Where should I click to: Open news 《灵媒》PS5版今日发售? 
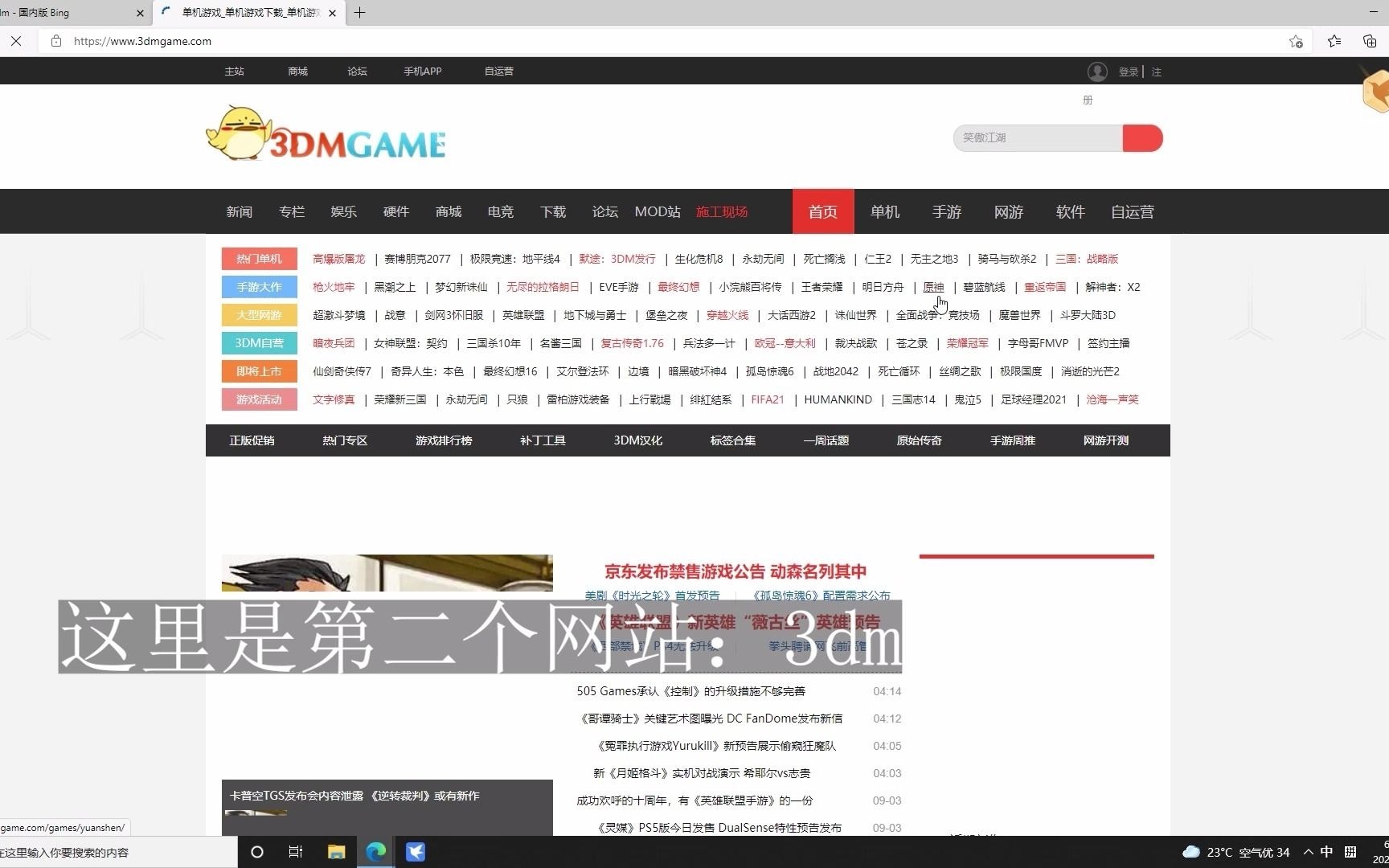[x=718, y=828]
